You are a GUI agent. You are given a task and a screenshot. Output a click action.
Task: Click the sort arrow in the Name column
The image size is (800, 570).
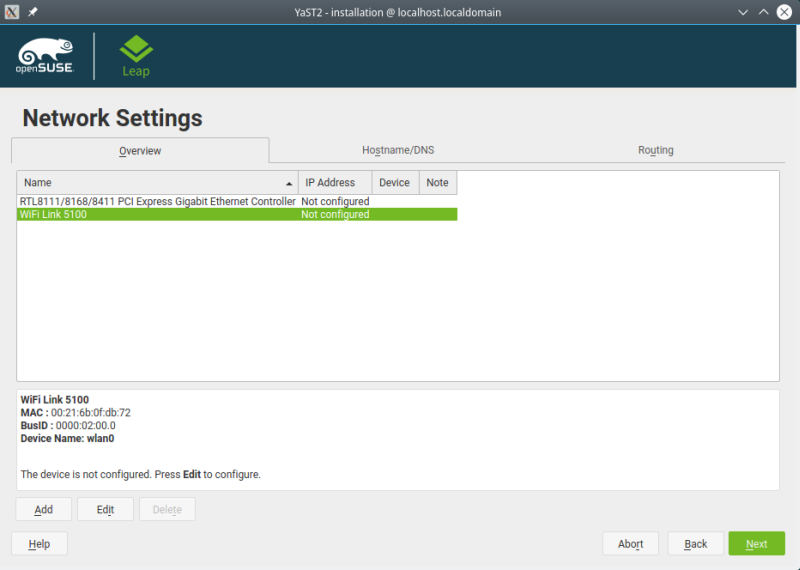pos(289,183)
